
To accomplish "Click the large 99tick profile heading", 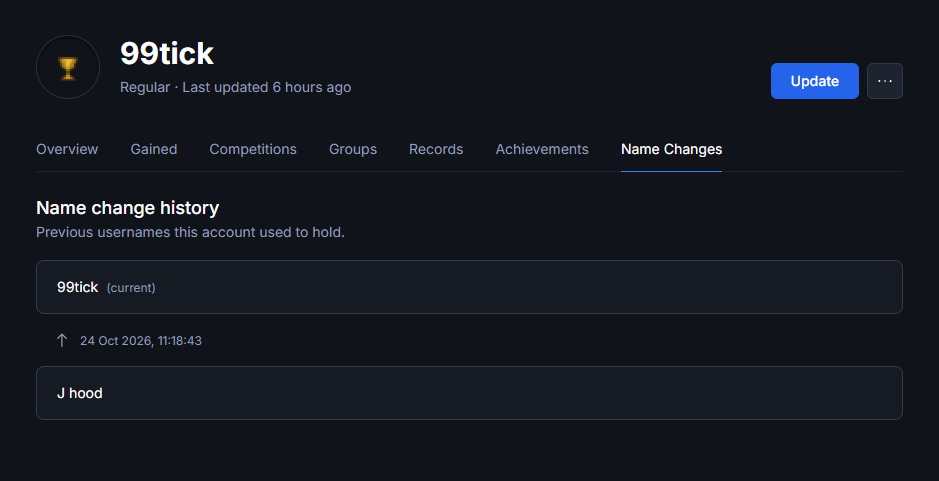I will pos(166,53).
